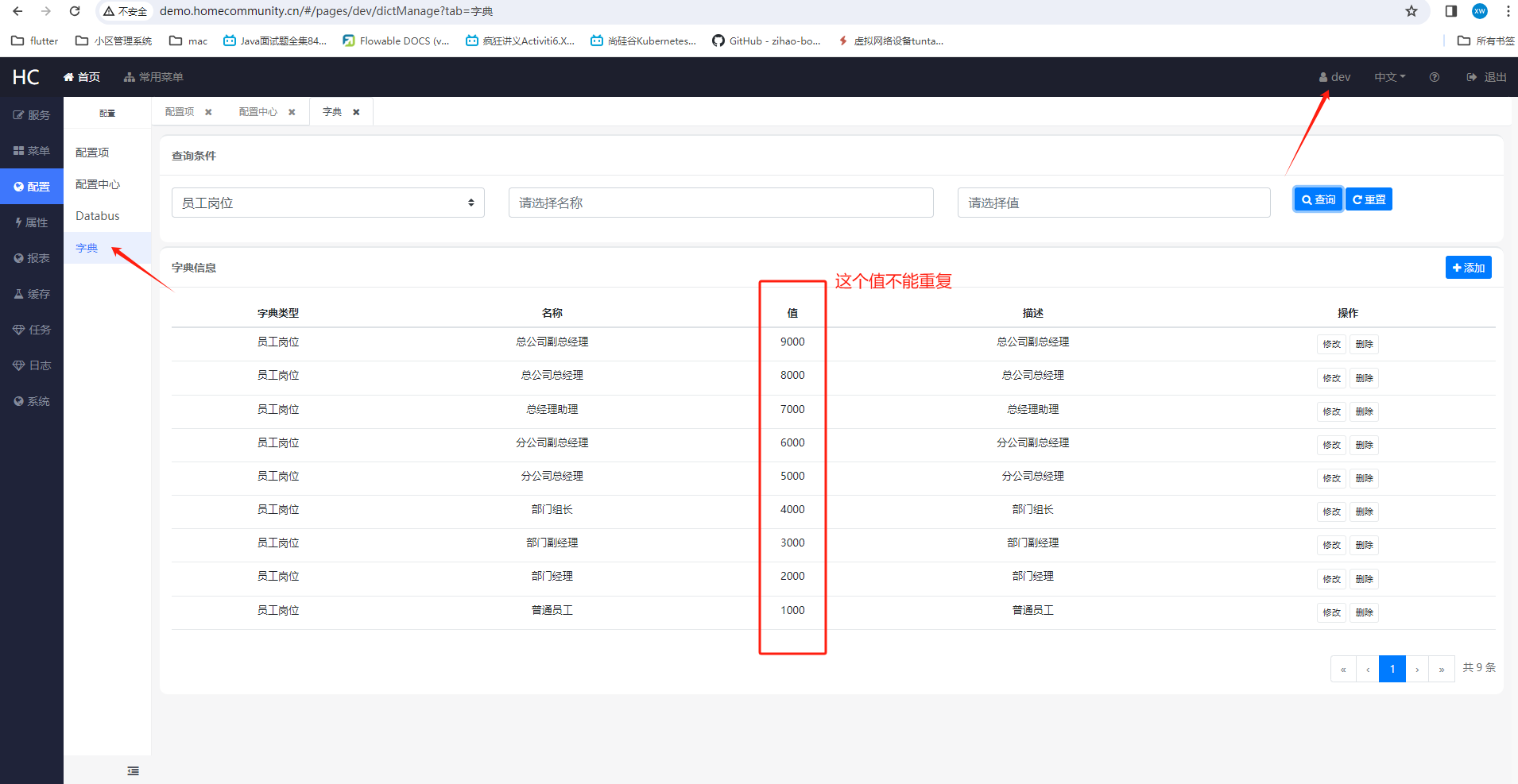This screenshot has height=784, width=1518.
Task: Open 字典 submenu item
Action: coord(107,248)
